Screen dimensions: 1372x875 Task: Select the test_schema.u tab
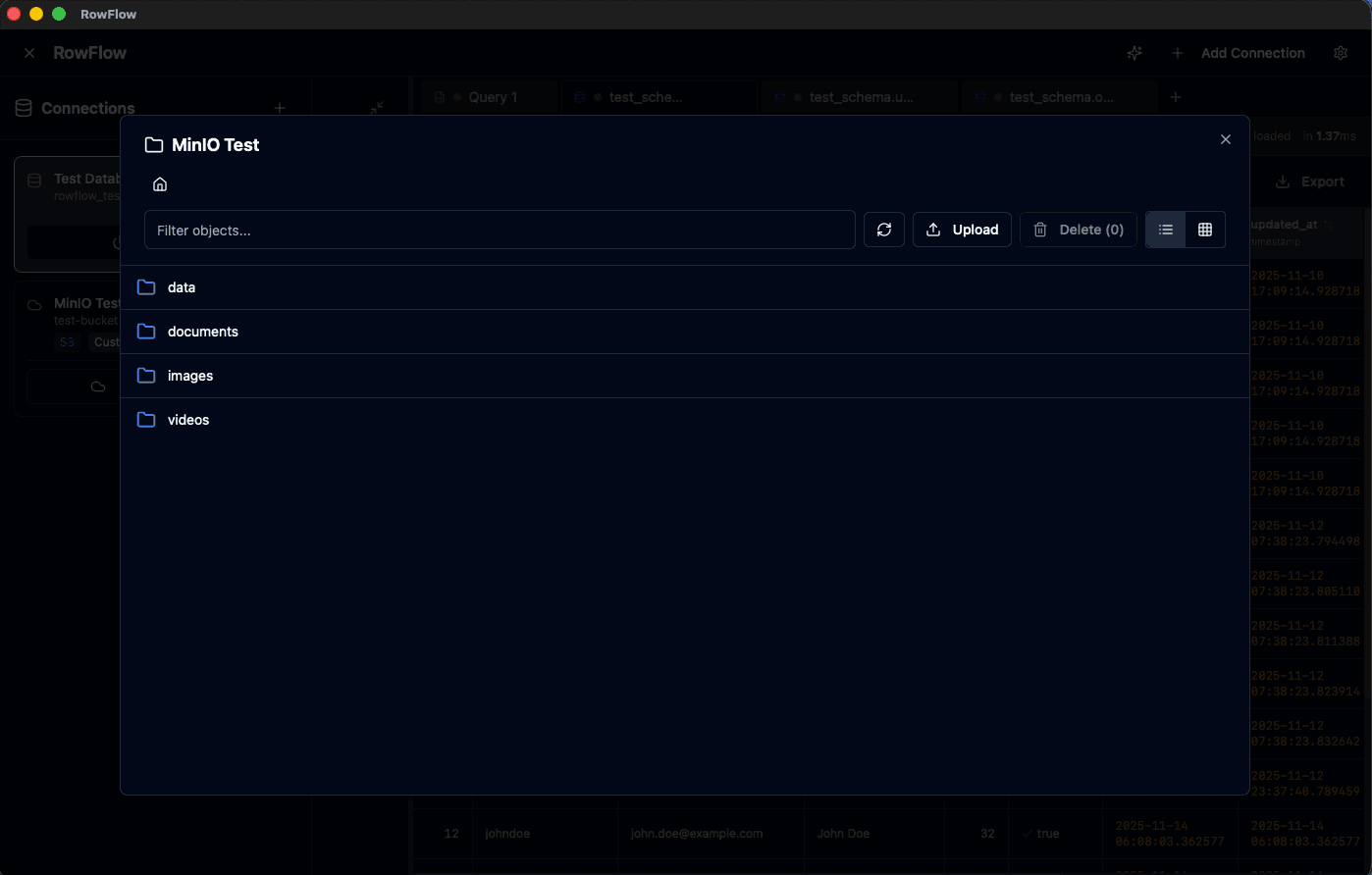point(859,97)
